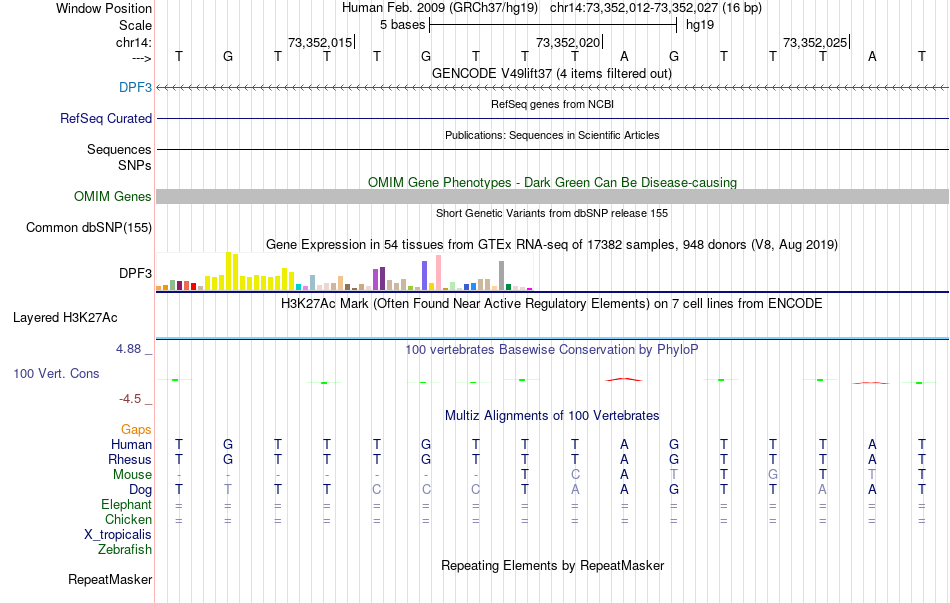Click the Scale label
This screenshot has width=950, height=603.
pos(135,25)
